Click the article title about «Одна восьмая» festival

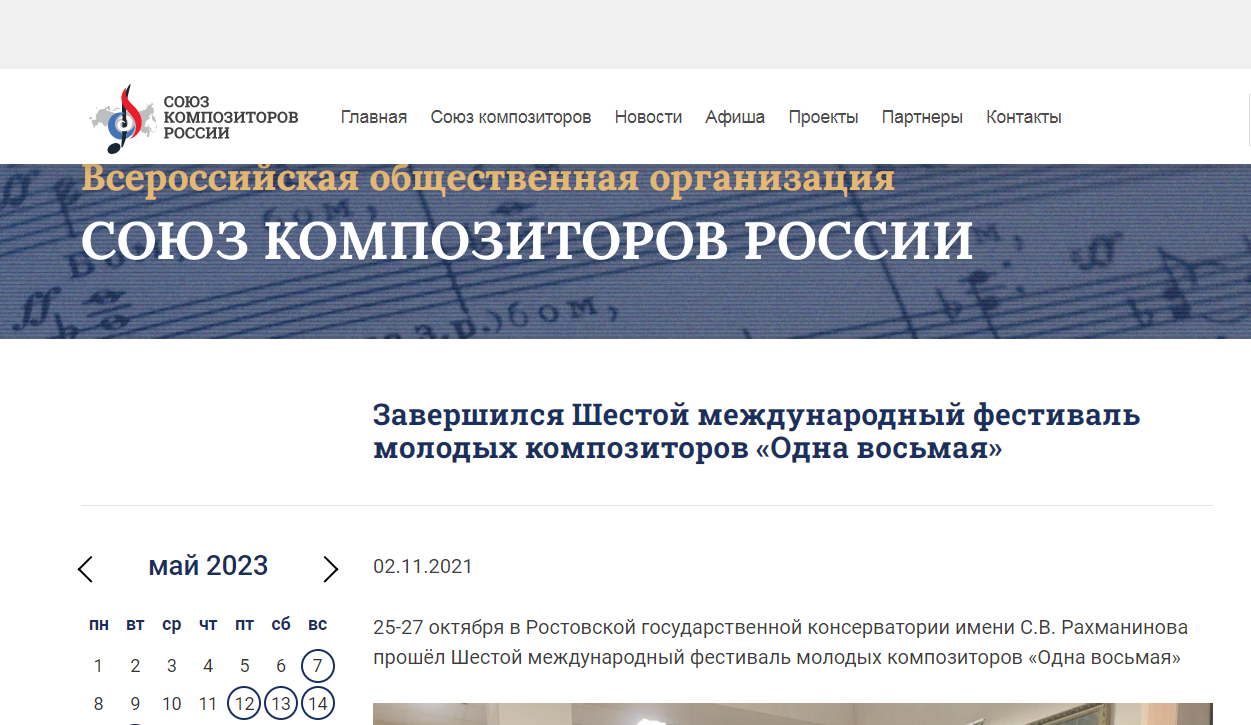[757, 432]
